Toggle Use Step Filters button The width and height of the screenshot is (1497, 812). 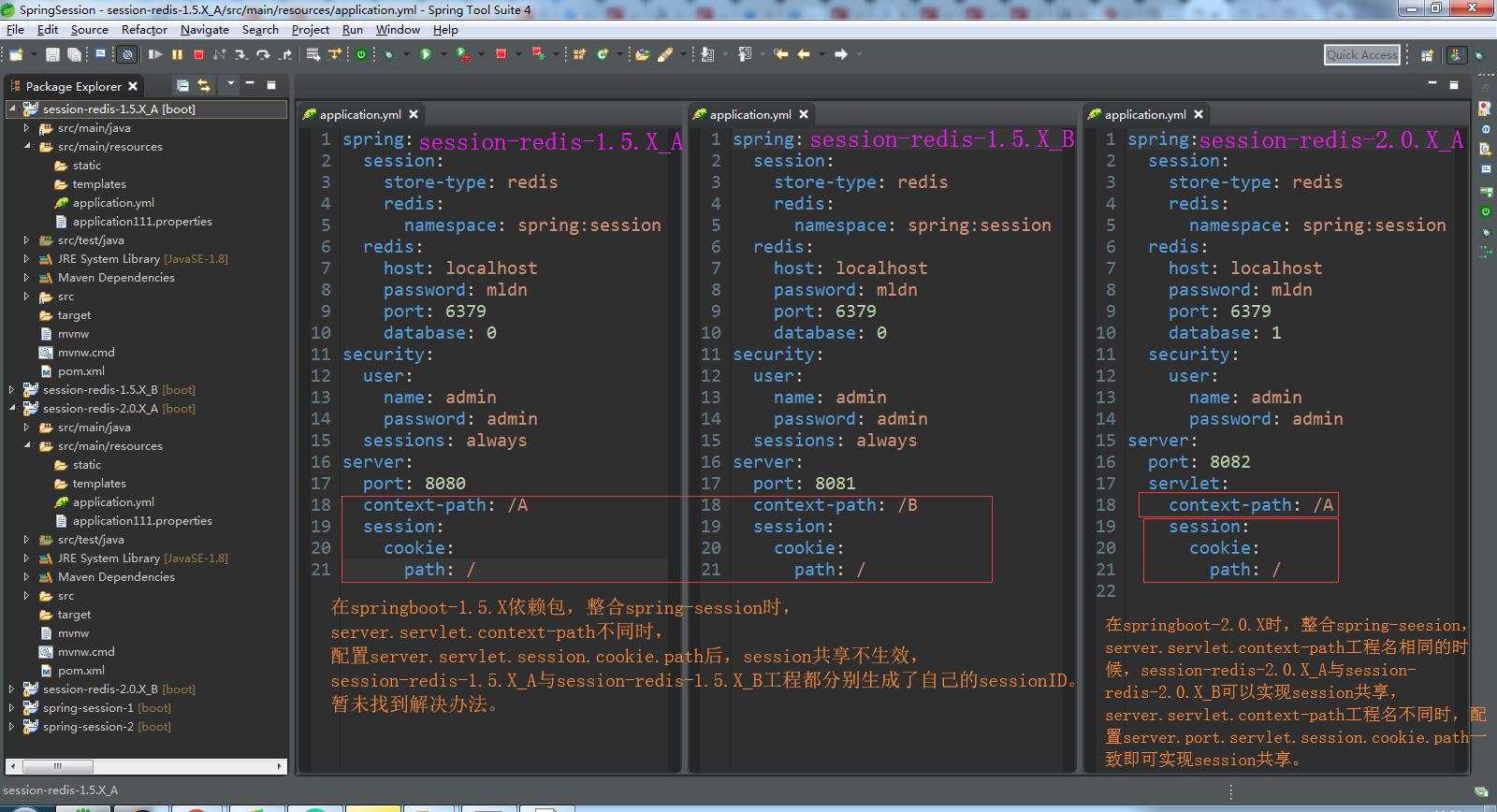[334, 54]
